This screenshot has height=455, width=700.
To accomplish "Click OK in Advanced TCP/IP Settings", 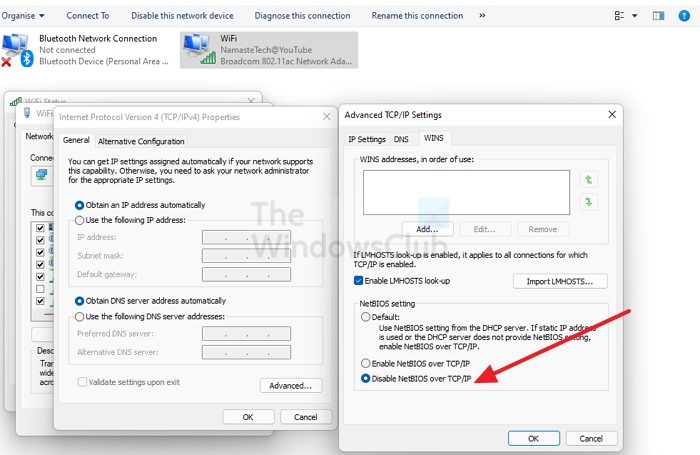I will [533, 438].
